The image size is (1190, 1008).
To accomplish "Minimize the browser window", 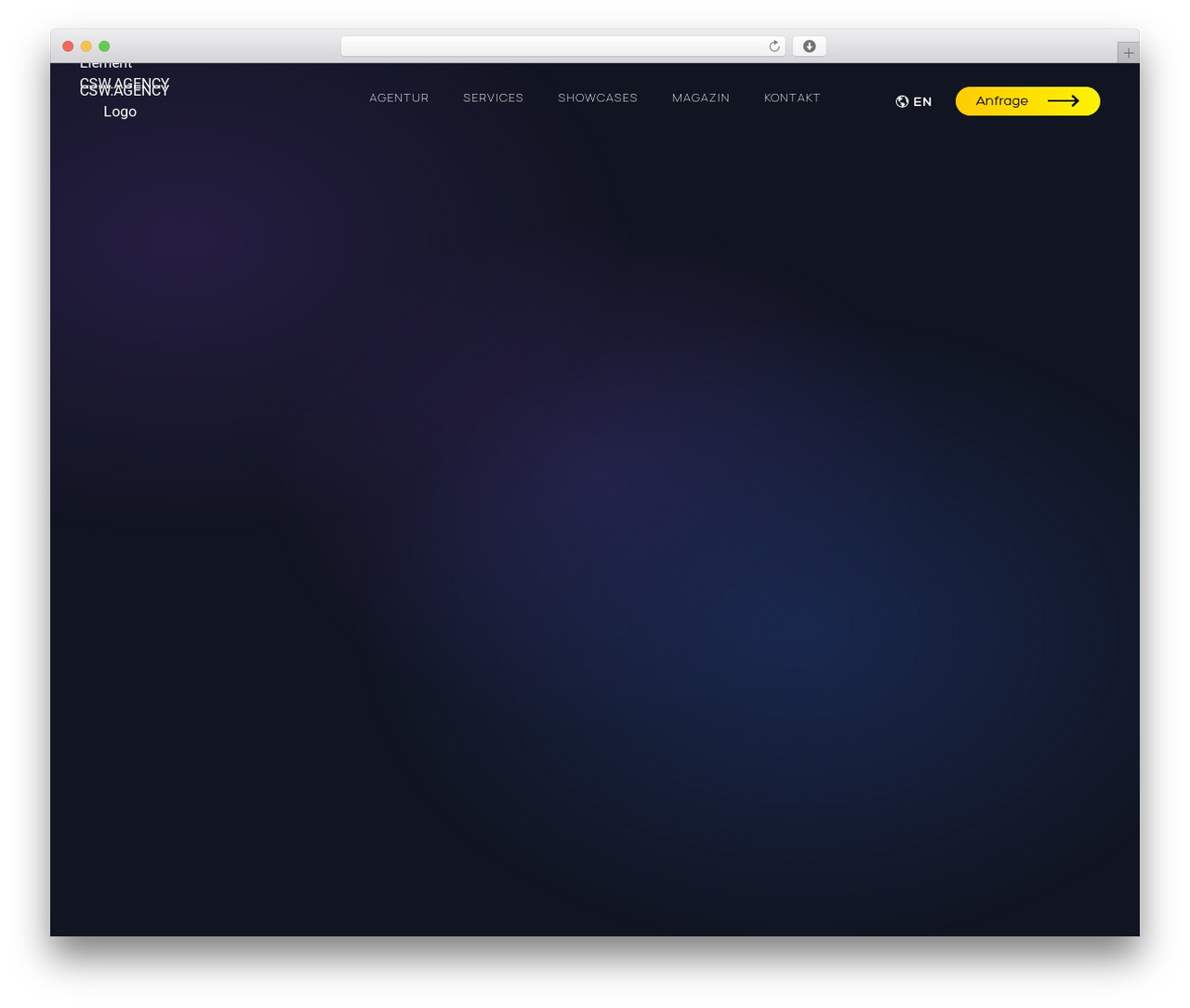I will 86,46.
